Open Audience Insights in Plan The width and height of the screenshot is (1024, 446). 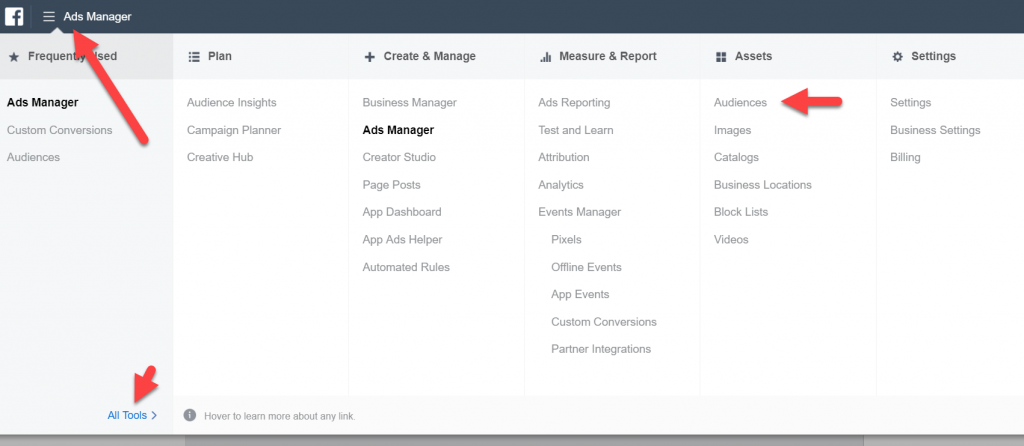[231, 103]
